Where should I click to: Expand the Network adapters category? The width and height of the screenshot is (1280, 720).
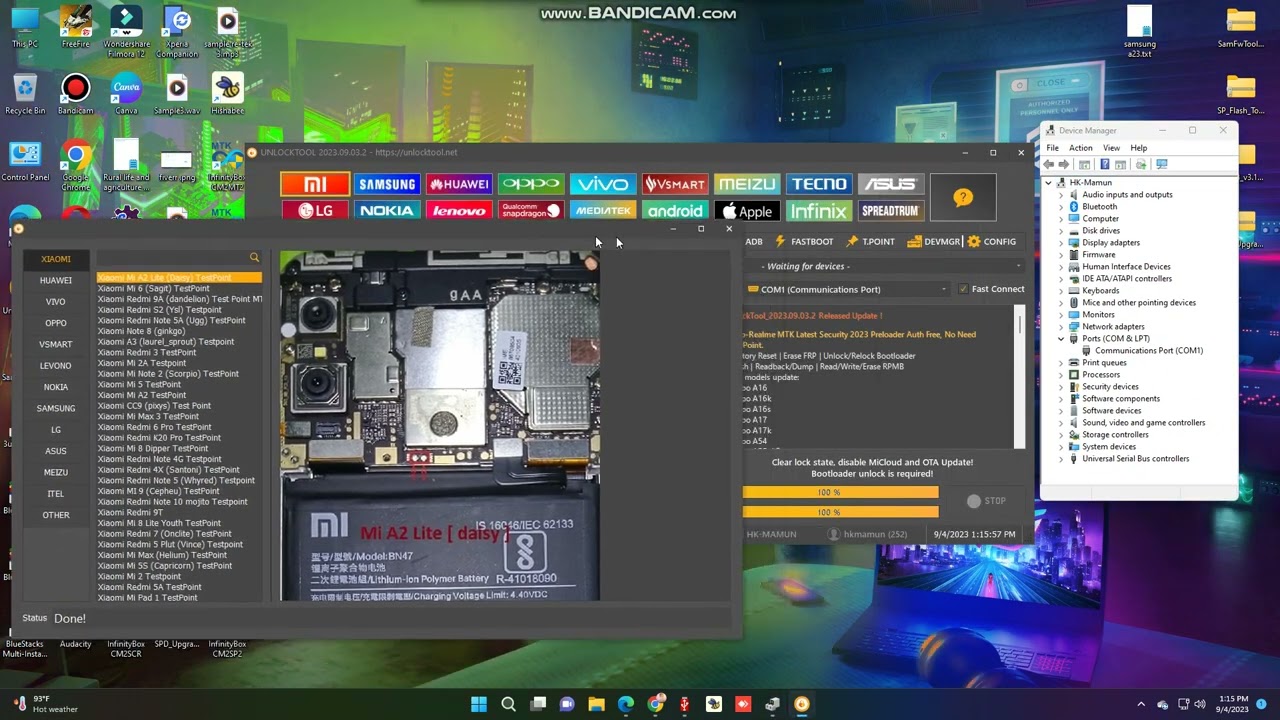[1062, 327]
